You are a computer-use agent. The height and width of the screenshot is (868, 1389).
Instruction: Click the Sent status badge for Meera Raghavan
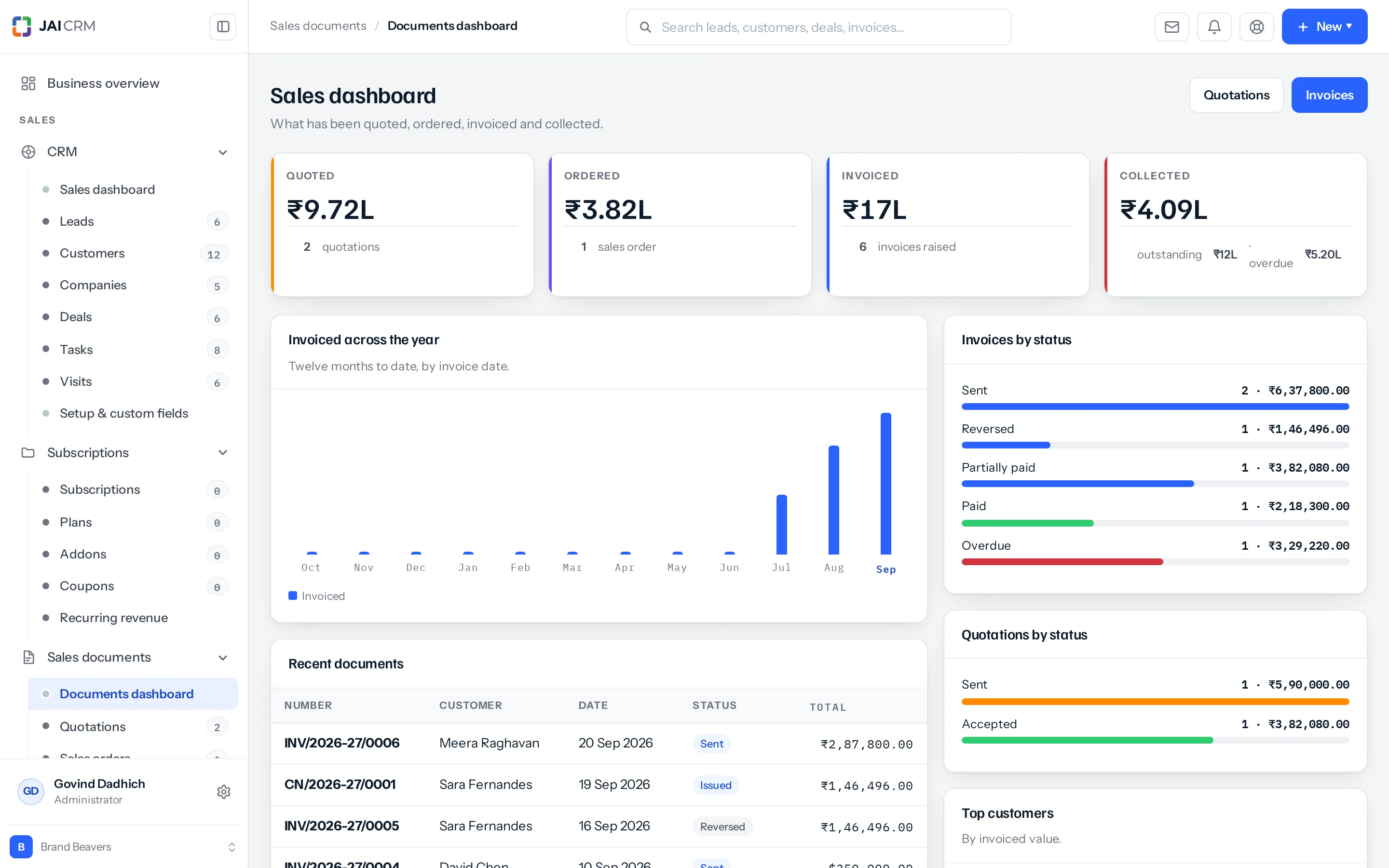click(x=711, y=744)
